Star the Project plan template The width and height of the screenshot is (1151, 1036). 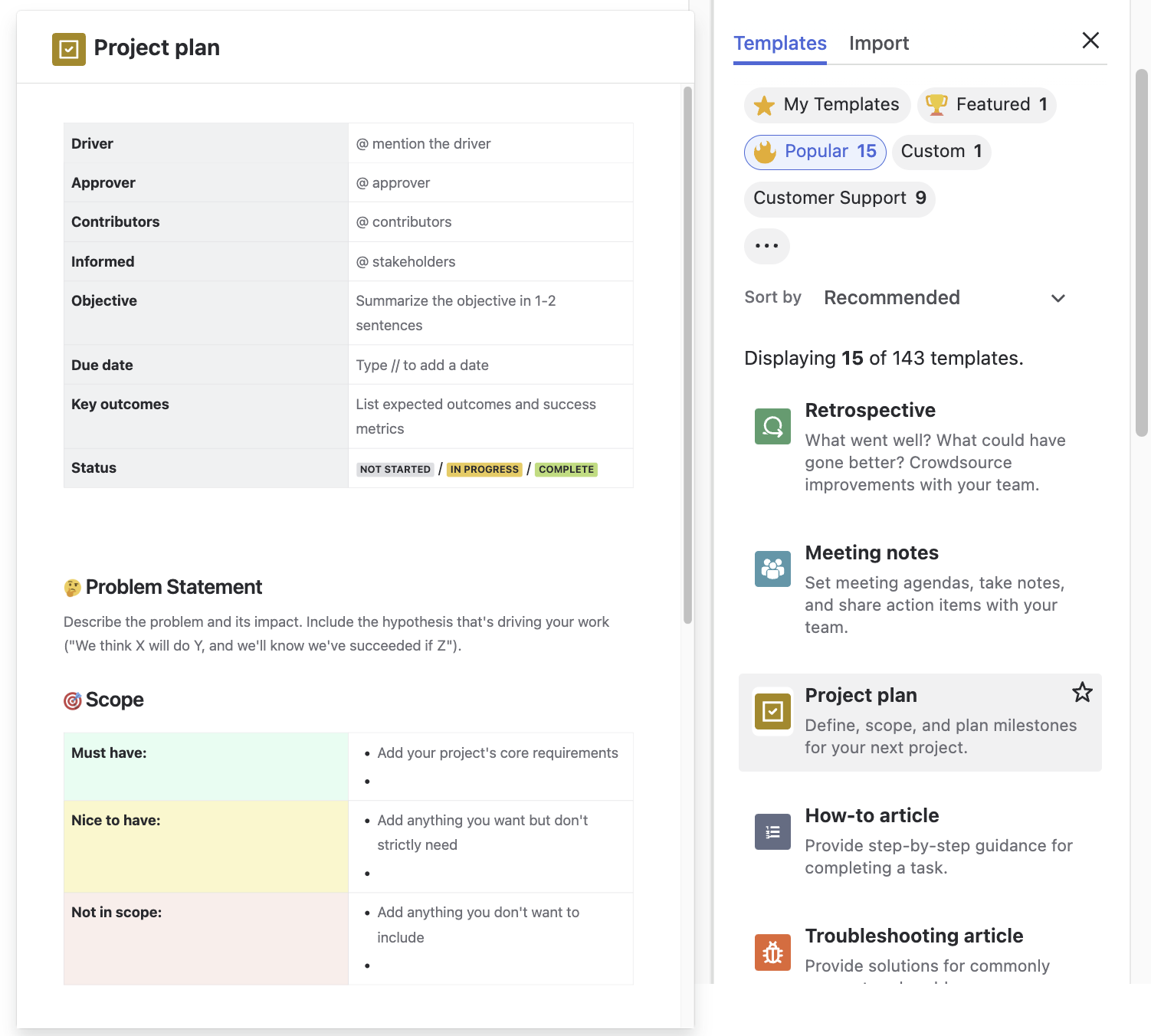(x=1082, y=693)
